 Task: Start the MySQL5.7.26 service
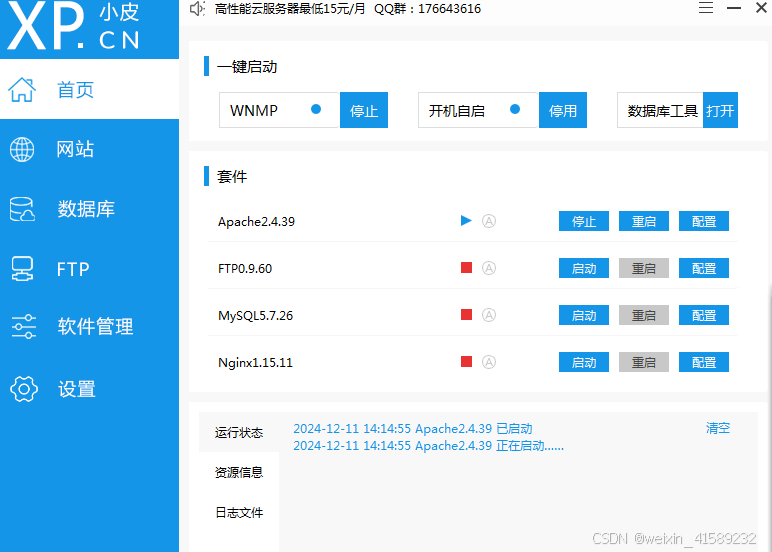coord(584,315)
